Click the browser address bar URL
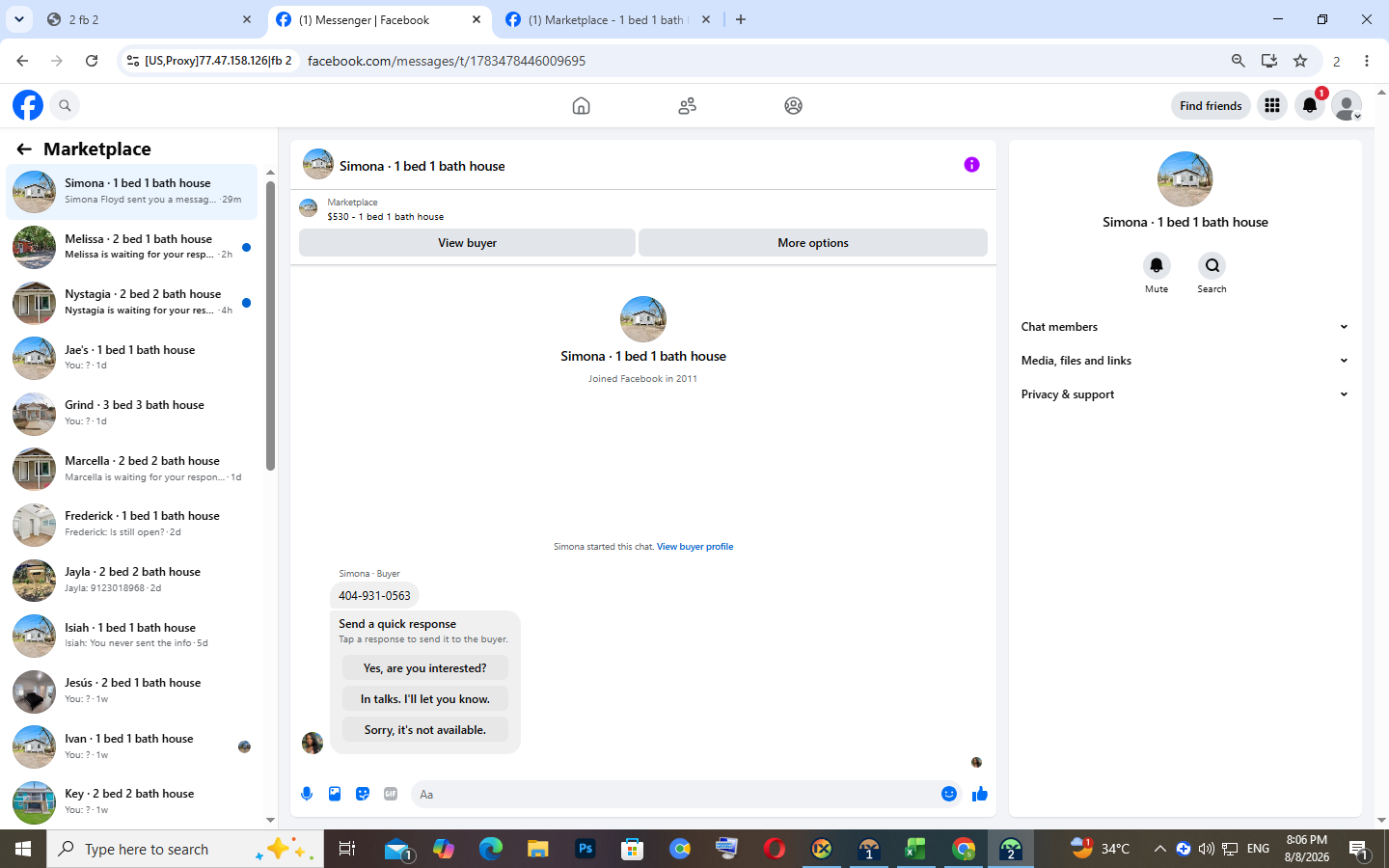The image size is (1389, 868). 447,61
